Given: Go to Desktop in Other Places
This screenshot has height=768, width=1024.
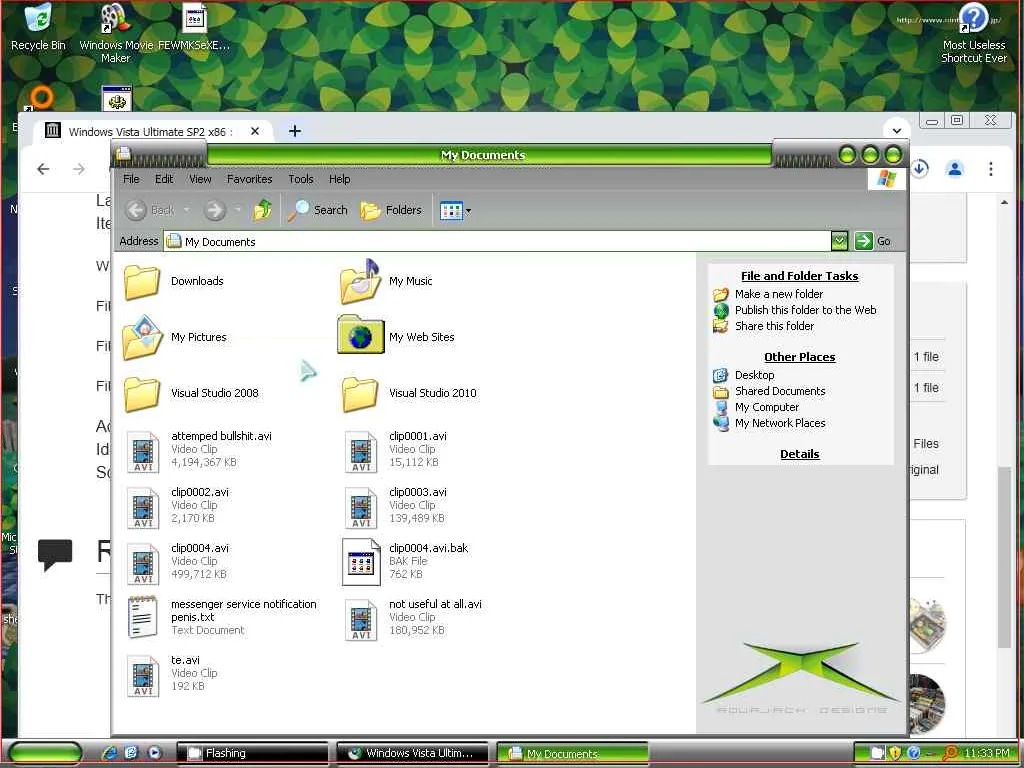Looking at the screenshot, I should pyautogui.click(x=754, y=376).
